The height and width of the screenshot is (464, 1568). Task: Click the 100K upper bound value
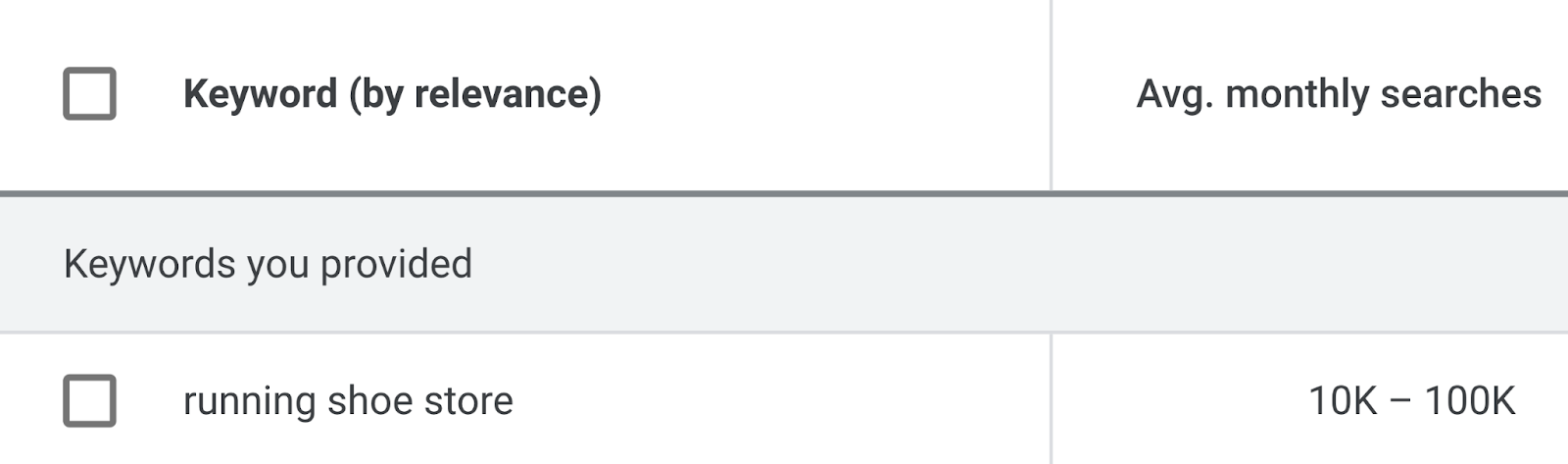tap(1469, 400)
